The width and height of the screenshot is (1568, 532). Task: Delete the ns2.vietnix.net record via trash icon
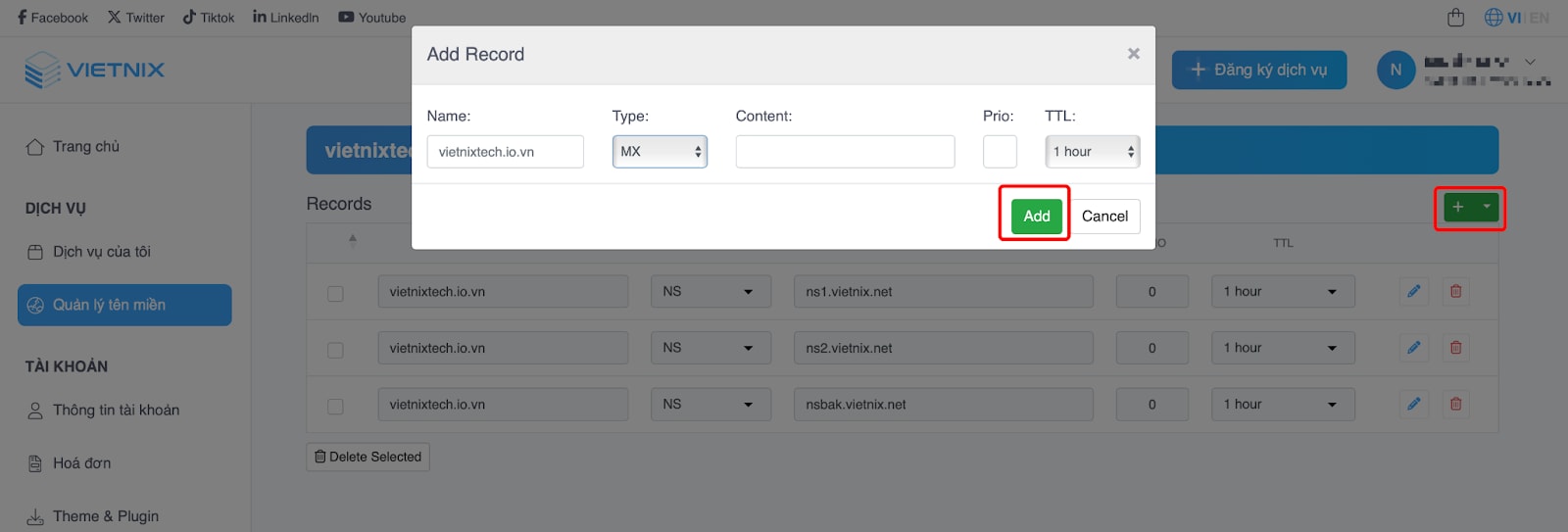coord(1455,348)
